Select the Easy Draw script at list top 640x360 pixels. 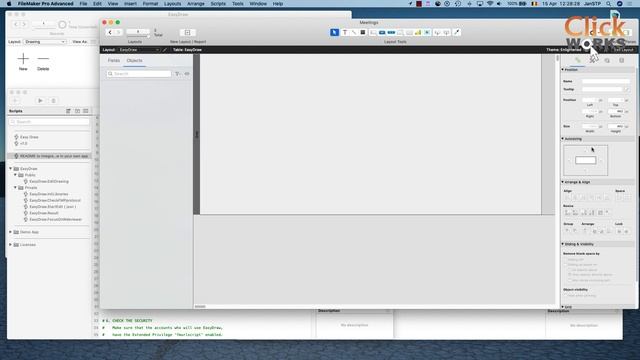tap(29, 137)
